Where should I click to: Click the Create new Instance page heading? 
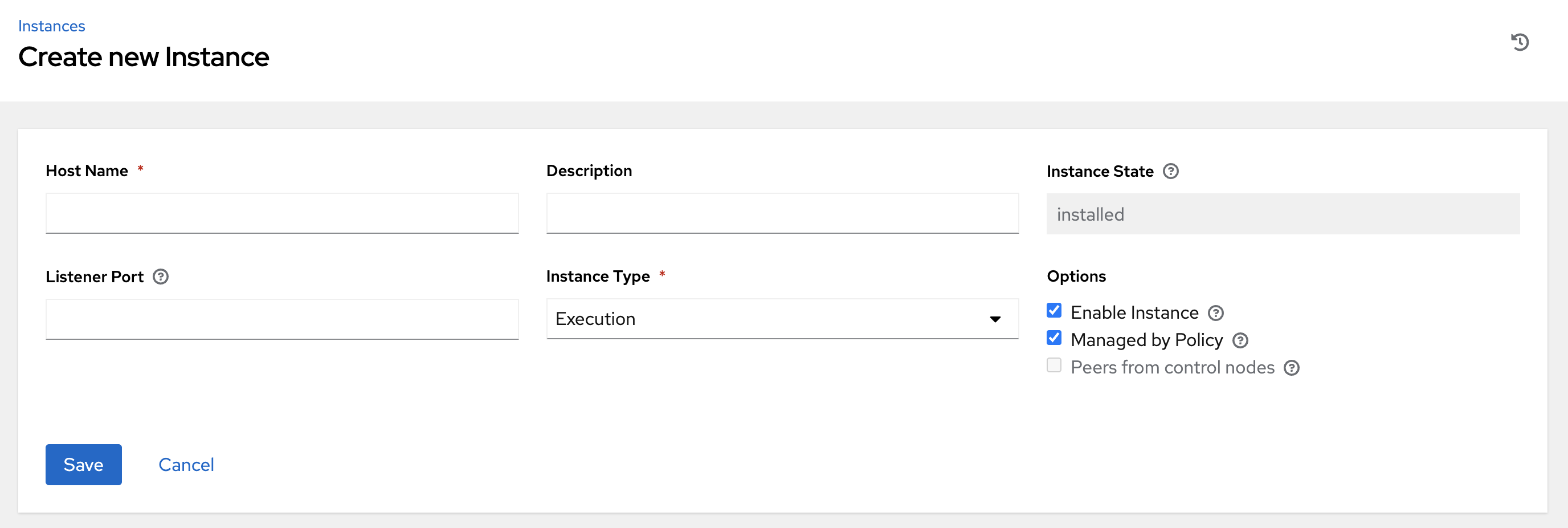pyautogui.click(x=144, y=57)
